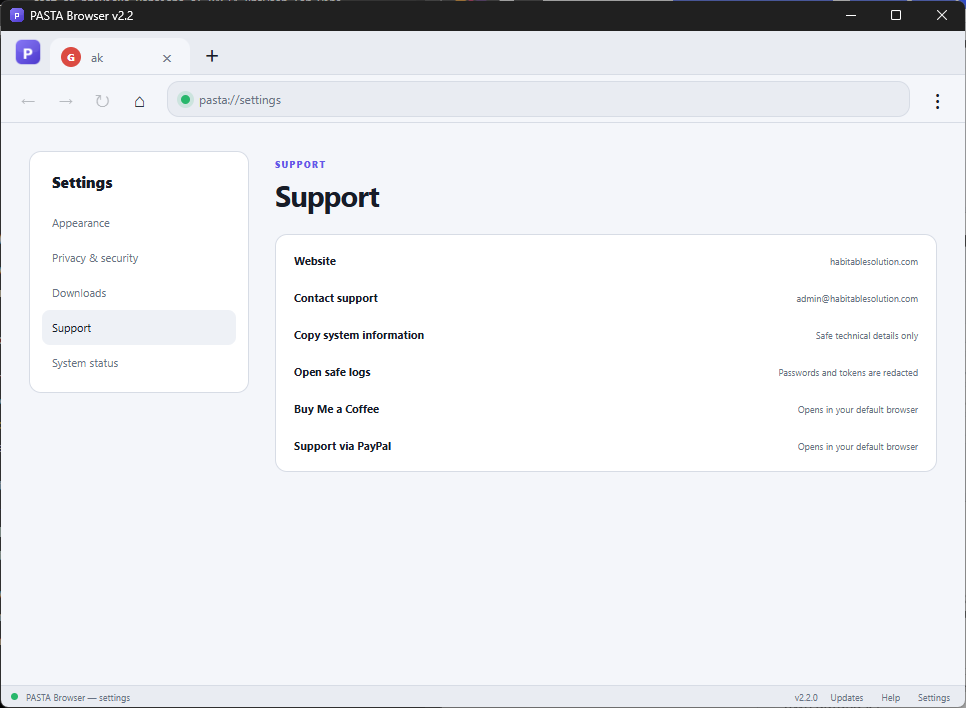Maximize the PASTA Browser window

pyautogui.click(x=896, y=15)
